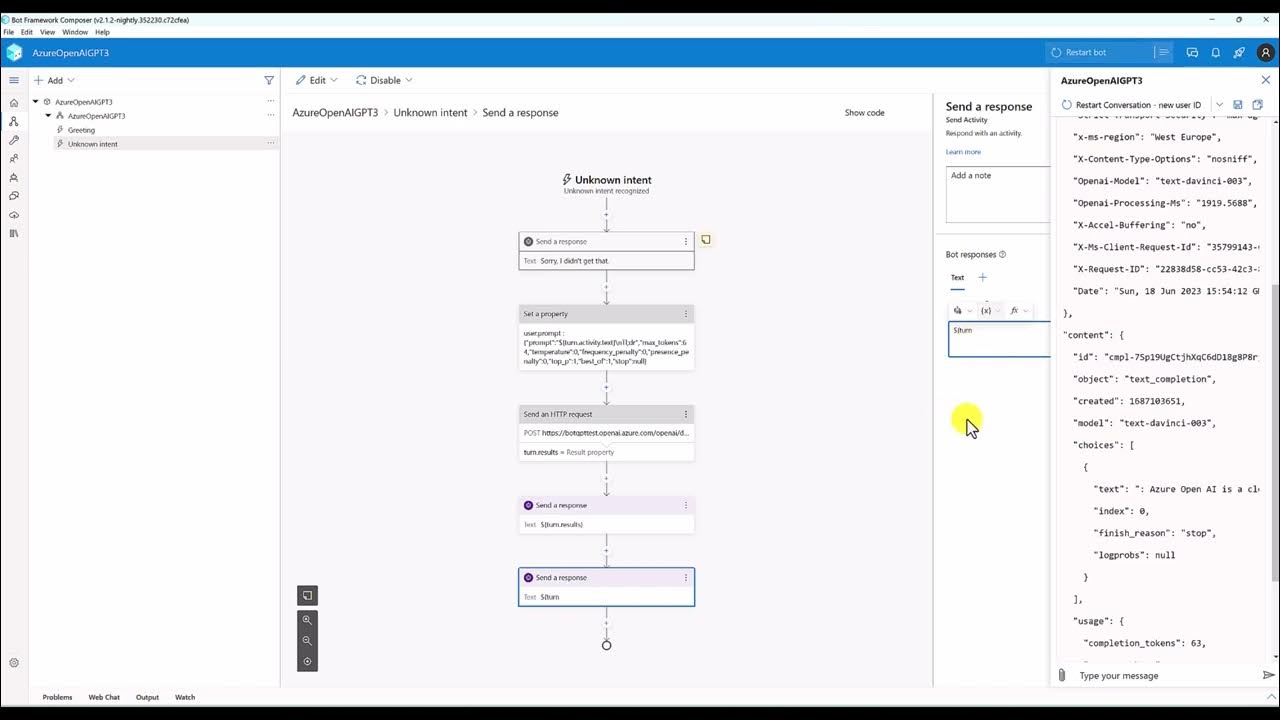
Task: Open the Edit dropdown in toolbar
Action: click(317, 80)
